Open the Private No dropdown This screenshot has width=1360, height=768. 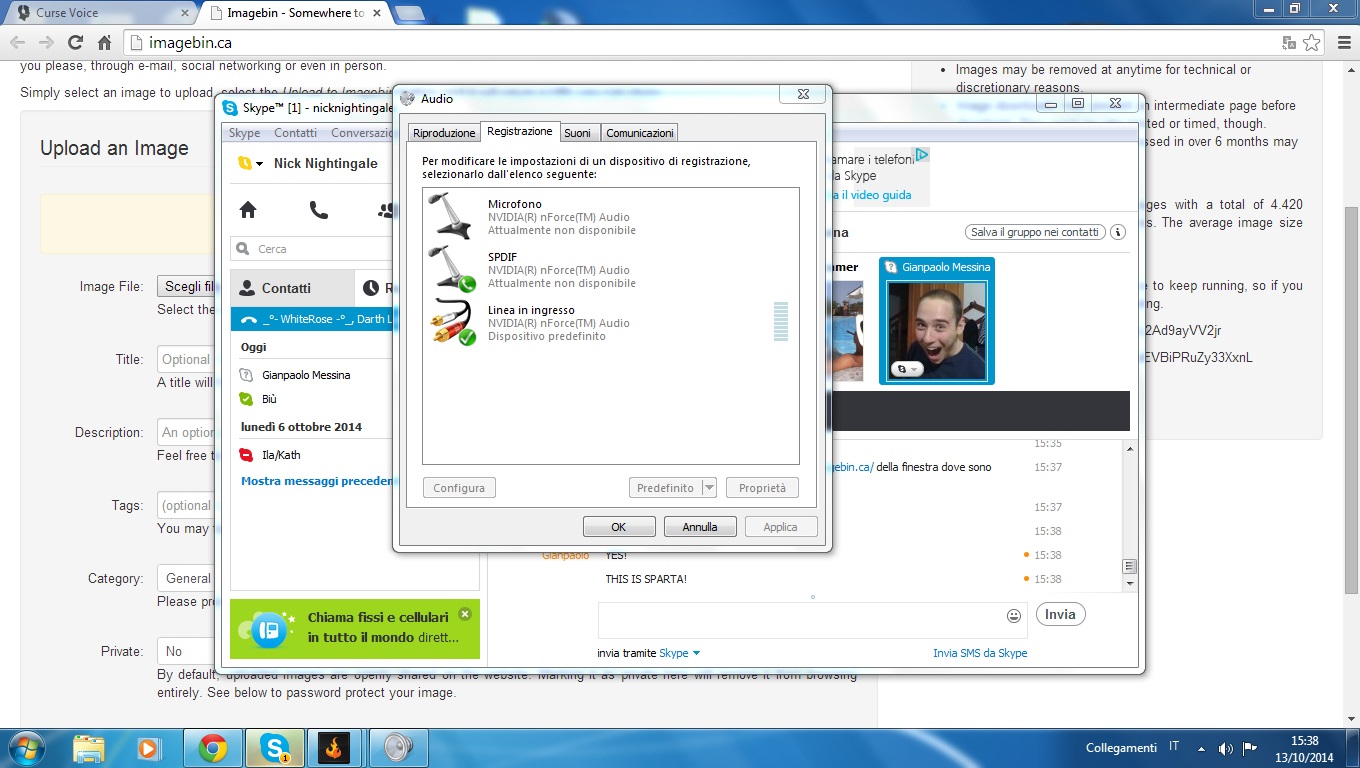point(185,651)
